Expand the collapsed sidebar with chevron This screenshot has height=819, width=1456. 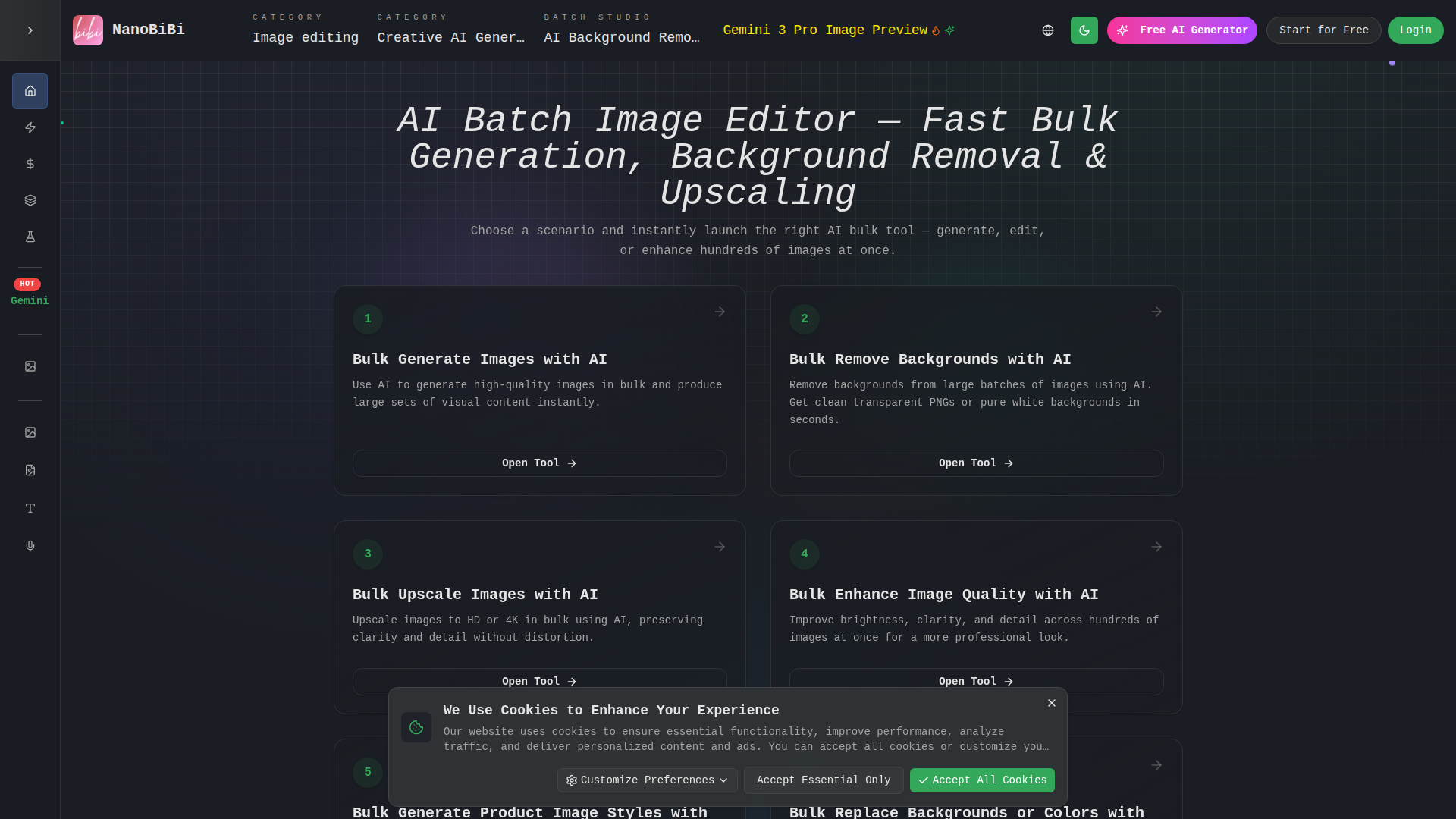coord(30,30)
